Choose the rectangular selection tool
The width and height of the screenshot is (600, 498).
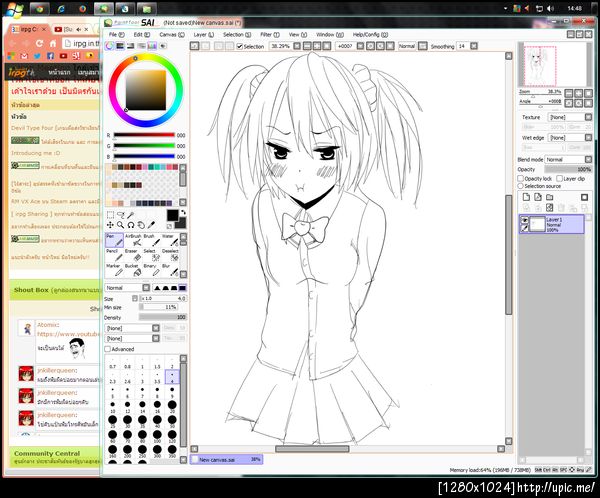[110, 215]
